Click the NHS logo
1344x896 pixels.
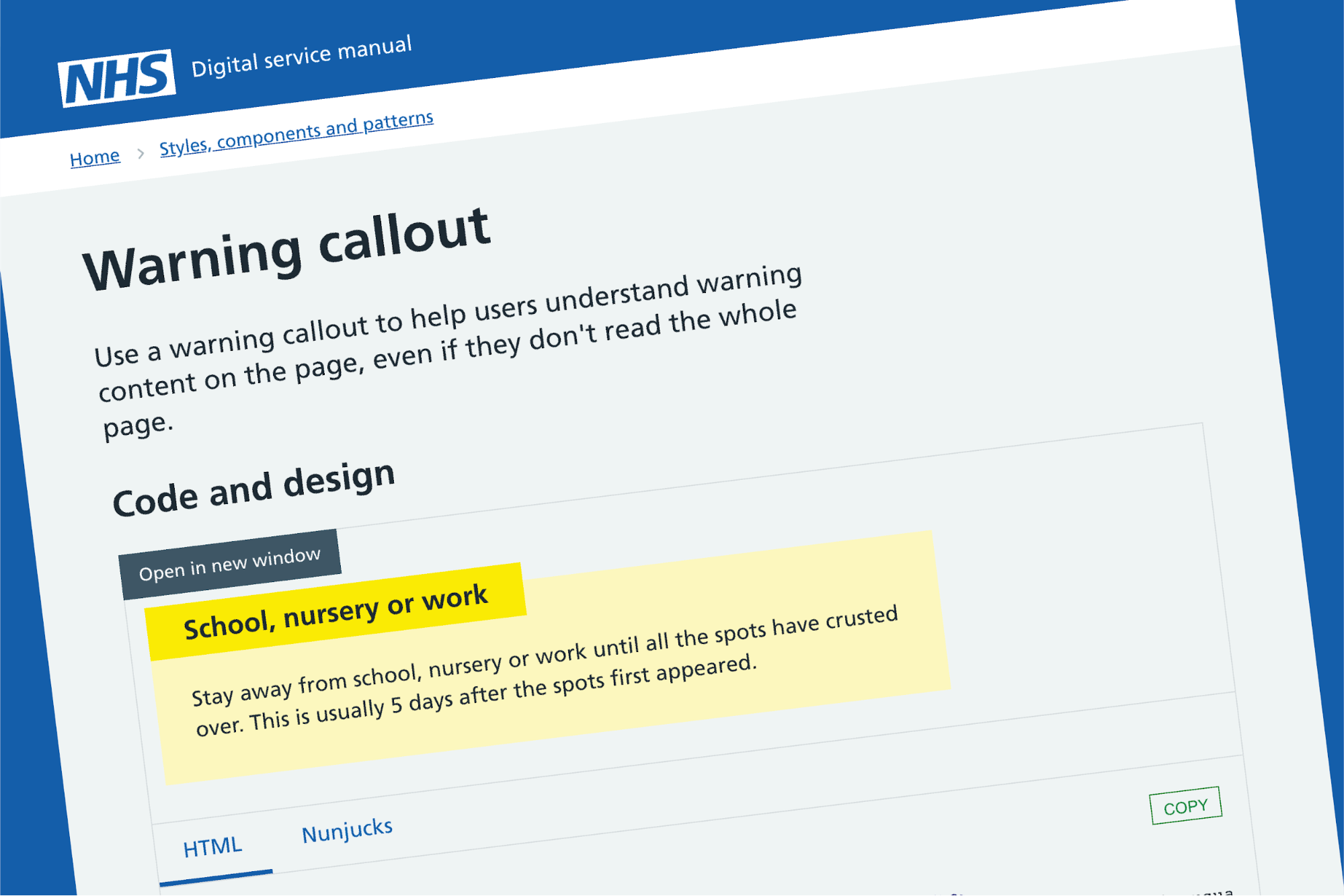click(x=117, y=74)
